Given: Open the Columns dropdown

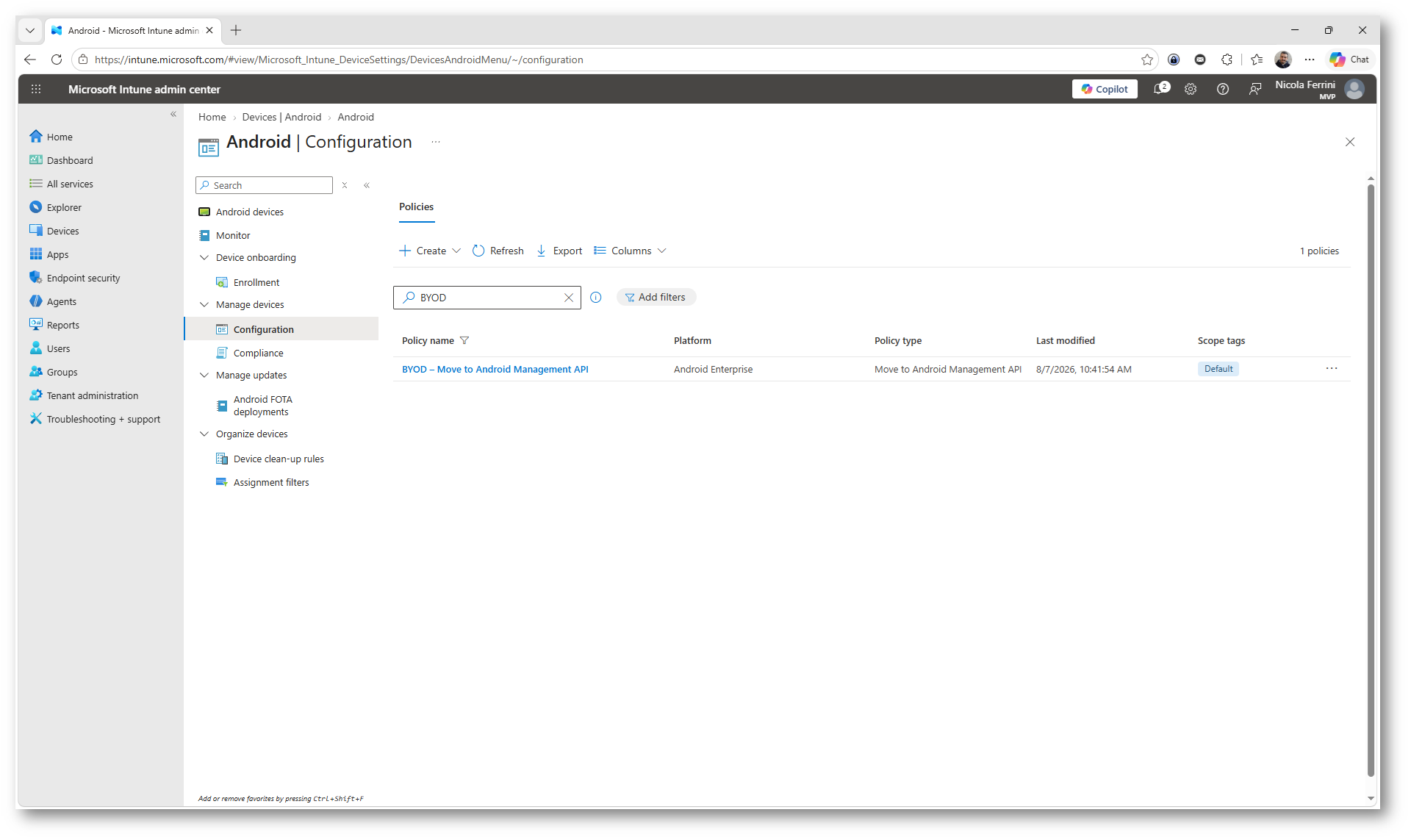Looking at the screenshot, I should [631, 251].
